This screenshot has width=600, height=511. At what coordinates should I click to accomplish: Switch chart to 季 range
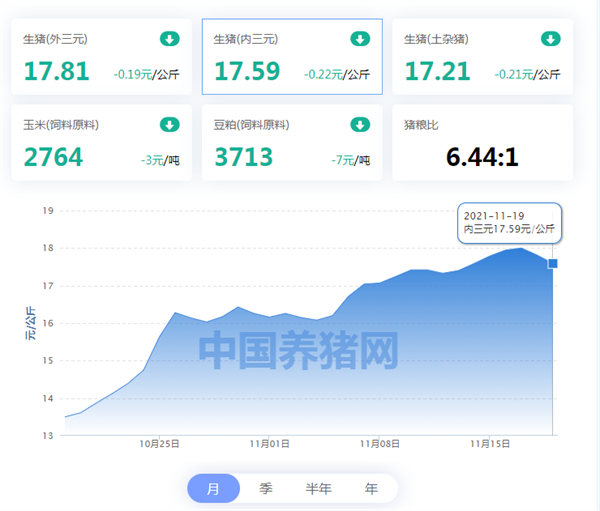pos(266,488)
